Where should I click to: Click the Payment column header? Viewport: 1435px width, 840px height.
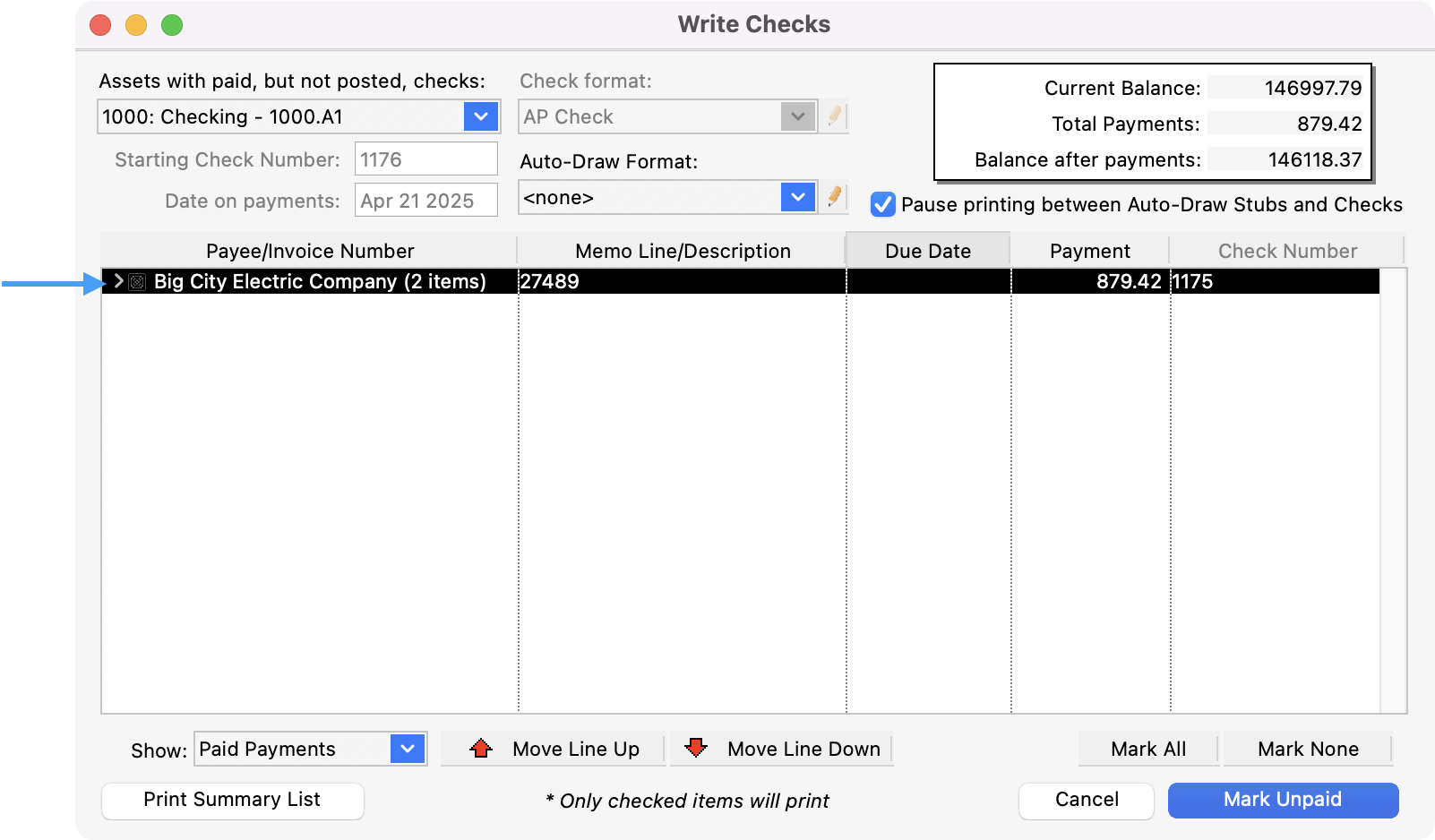(1089, 251)
